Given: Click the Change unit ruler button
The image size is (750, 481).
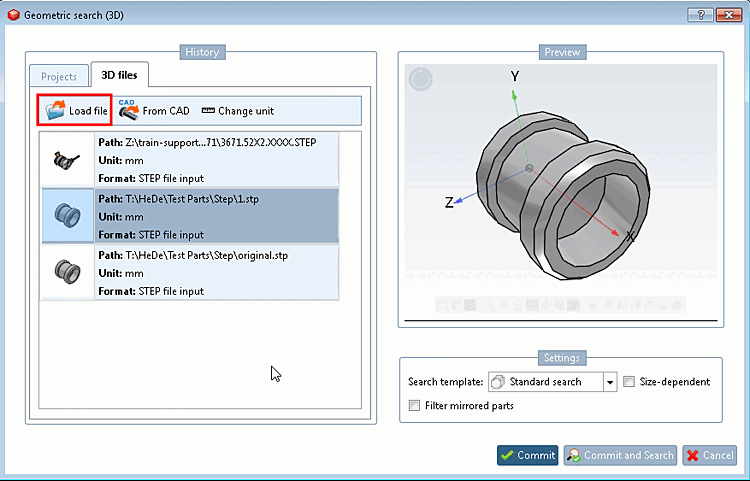Looking at the screenshot, I should tap(238, 111).
